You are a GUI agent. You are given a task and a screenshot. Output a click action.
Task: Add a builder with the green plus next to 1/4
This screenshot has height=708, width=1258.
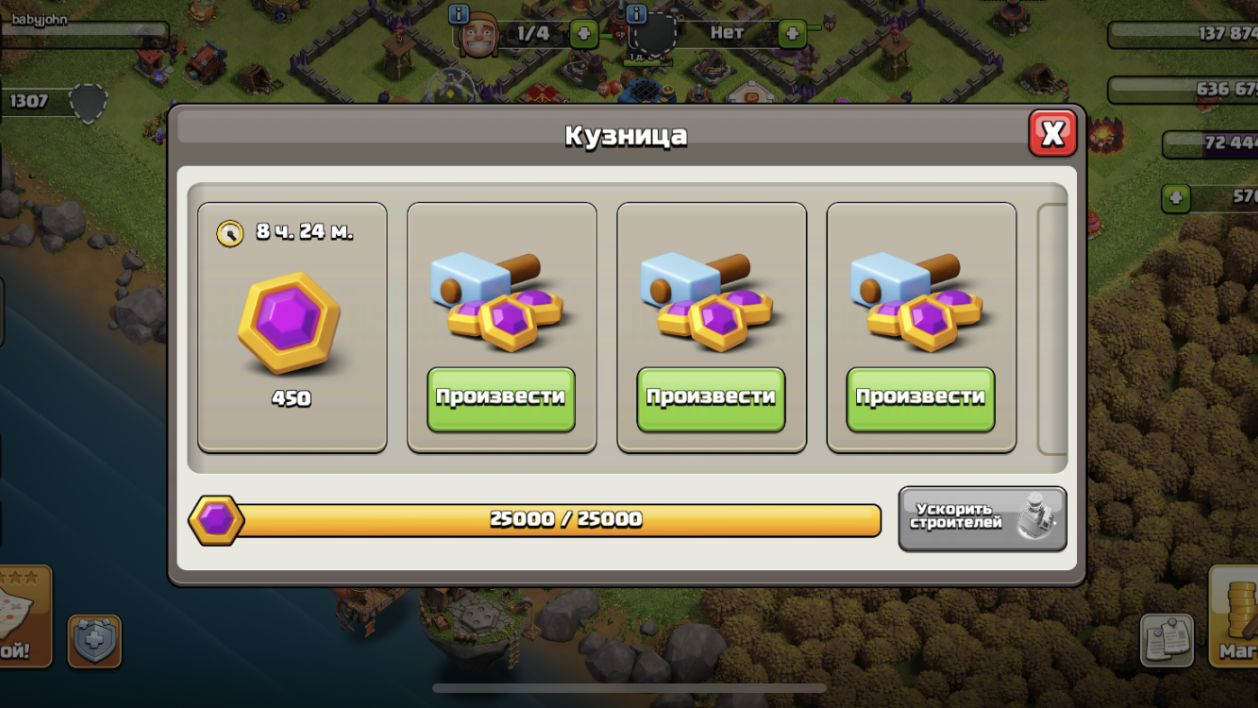(584, 34)
